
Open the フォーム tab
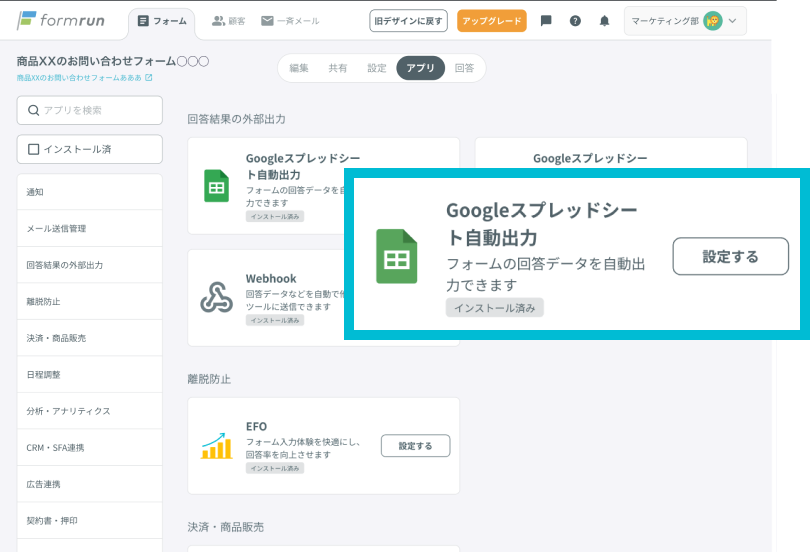pyautogui.click(x=162, y=21)
